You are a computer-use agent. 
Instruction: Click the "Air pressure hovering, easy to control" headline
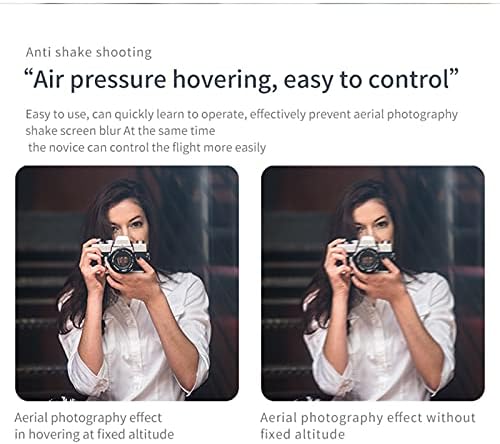241,80
